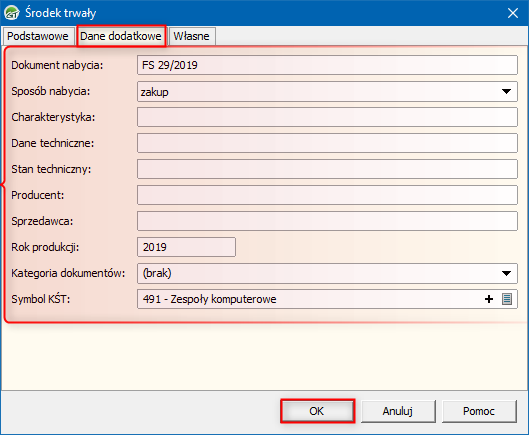This screenshot has width=529, height=435.
Task: Open the zakup combo box
Action: (x=327, y=91)
